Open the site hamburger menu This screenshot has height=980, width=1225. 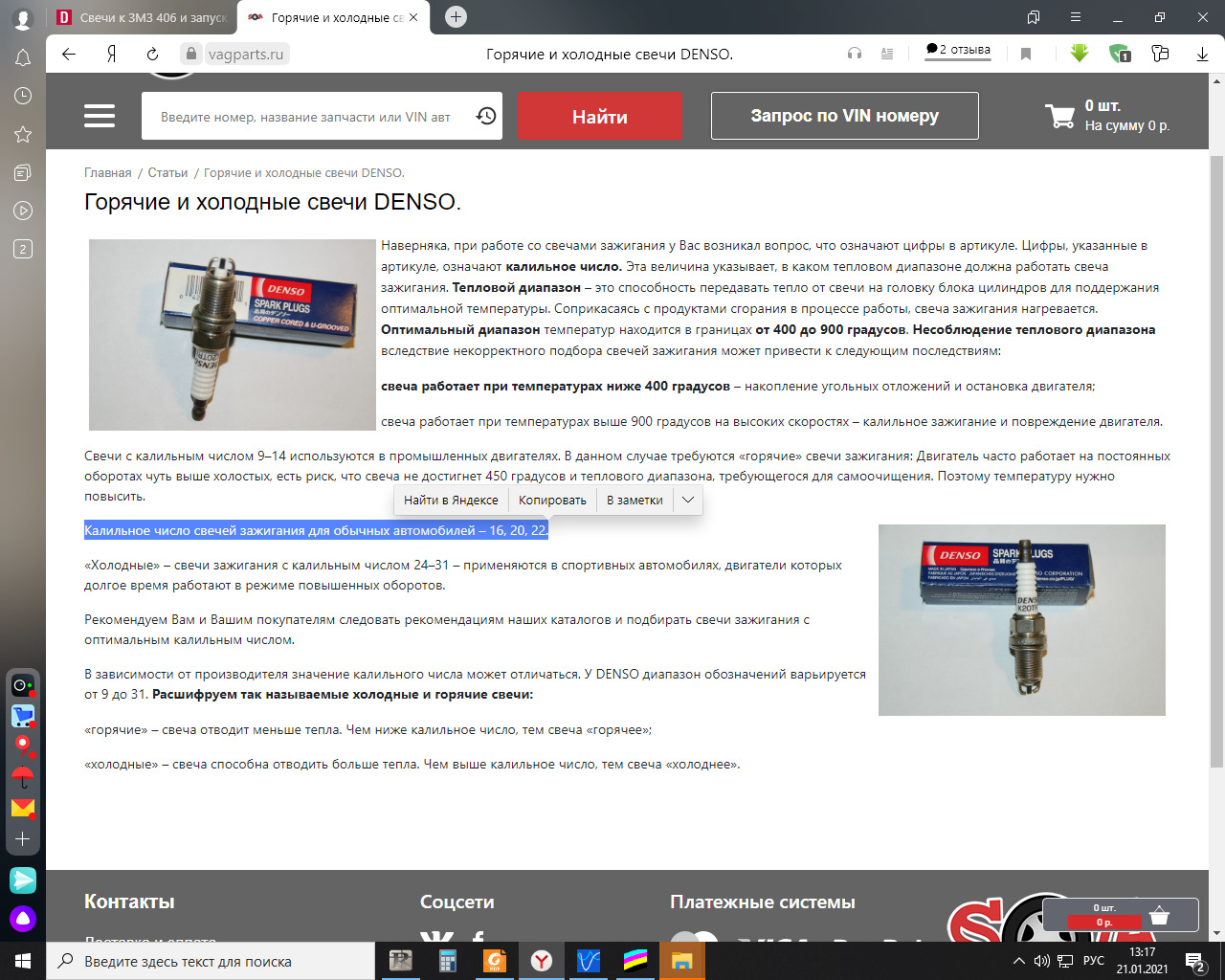(100, 117)
